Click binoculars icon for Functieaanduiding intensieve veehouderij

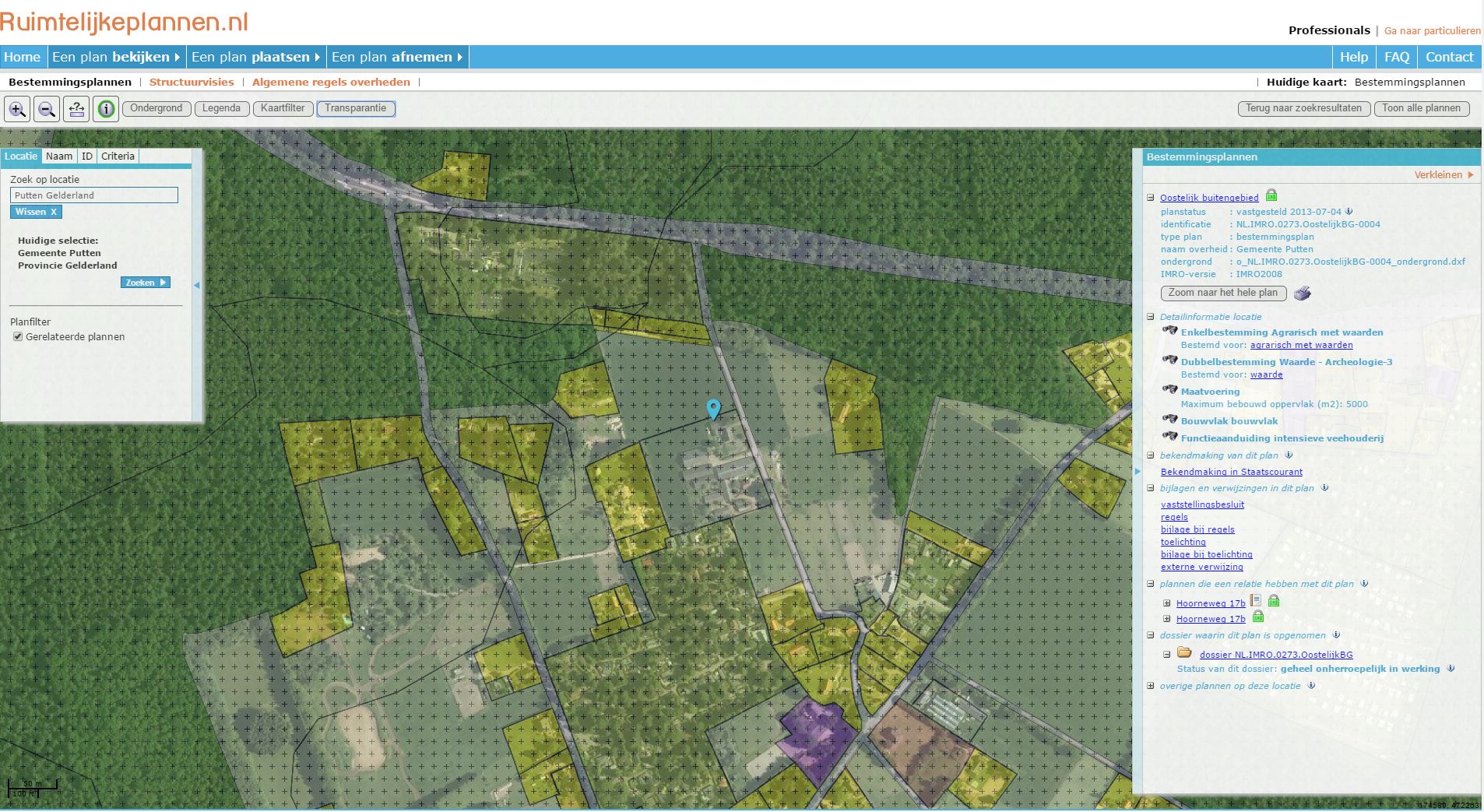tap(1169, 437)
